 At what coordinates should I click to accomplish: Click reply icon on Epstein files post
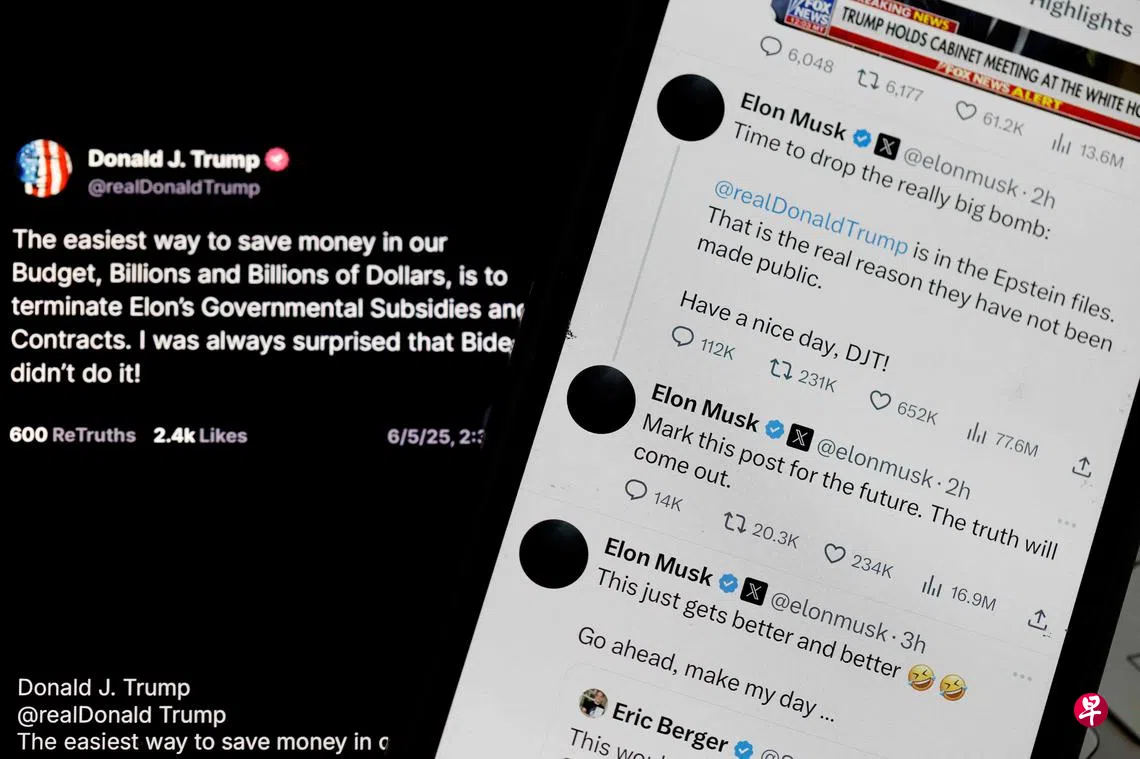[682, 337]
